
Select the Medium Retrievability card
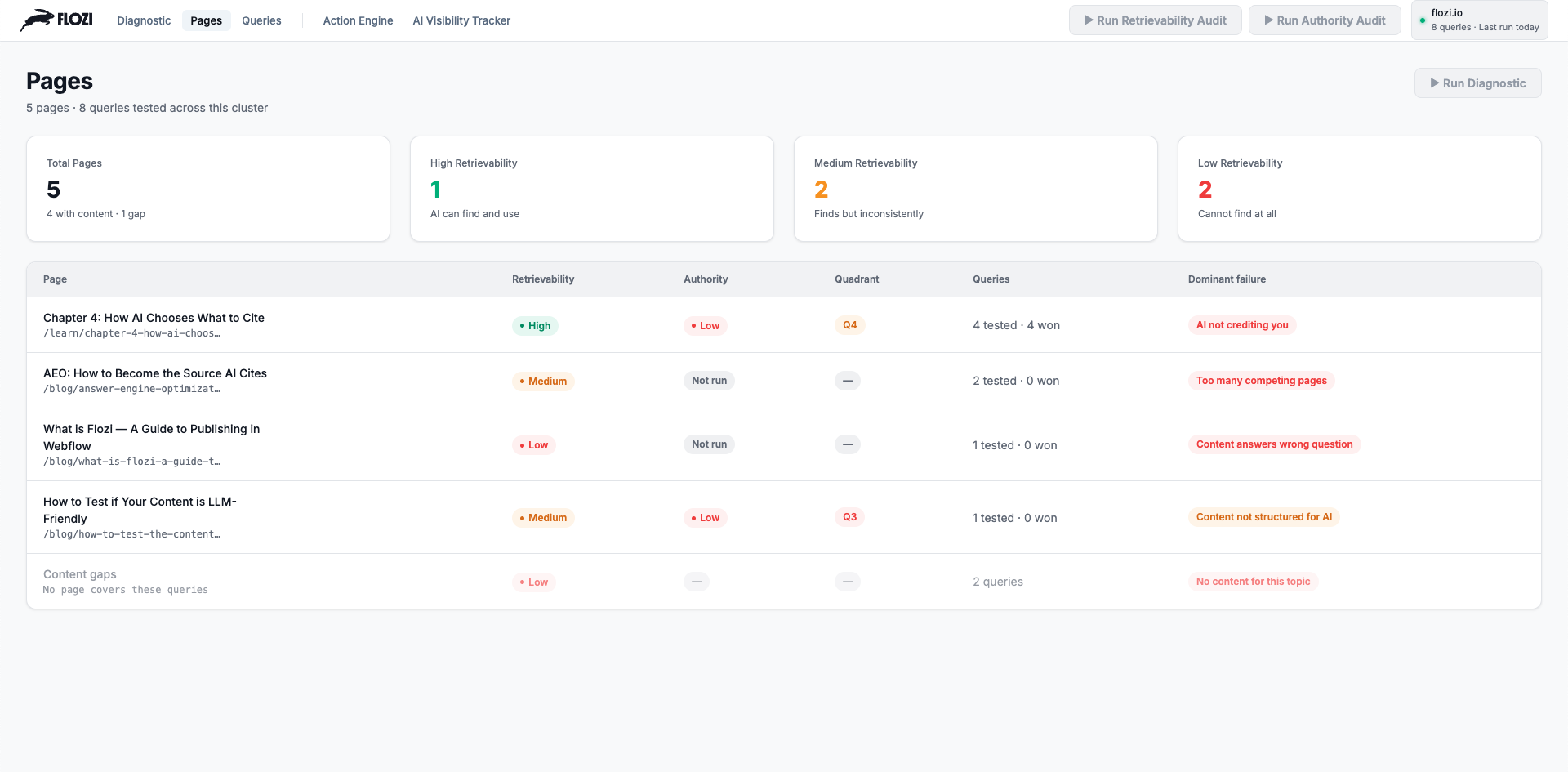(x=976, y=189)
